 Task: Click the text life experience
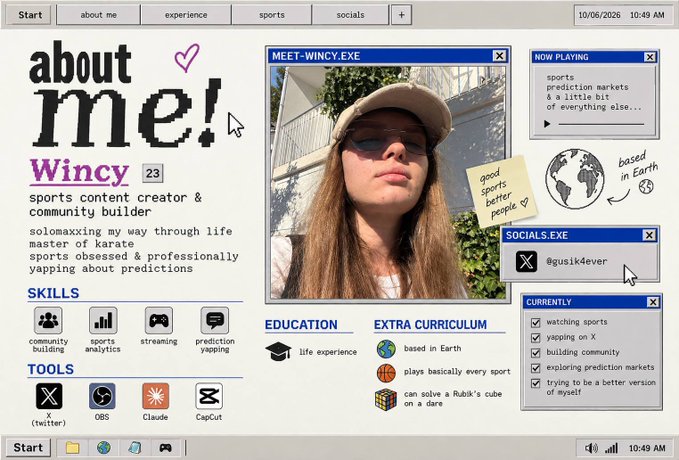click(x=328, y=352)
